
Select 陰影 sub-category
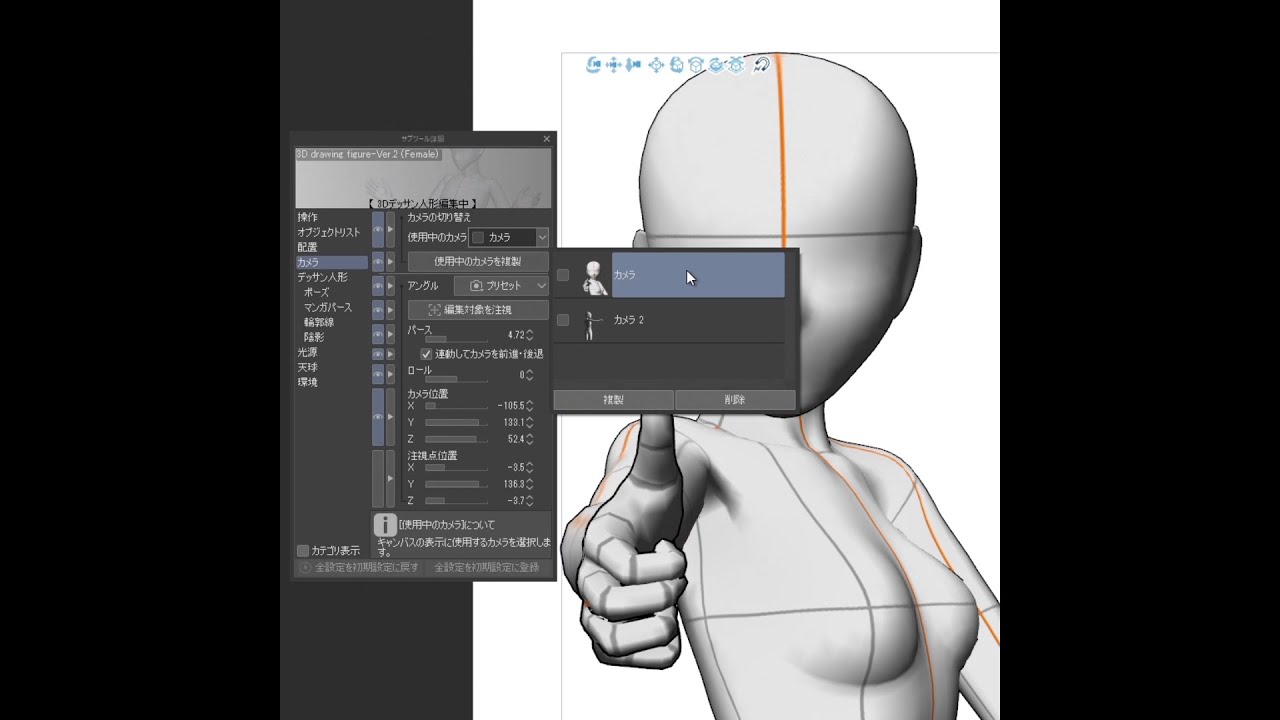(314, 337)
